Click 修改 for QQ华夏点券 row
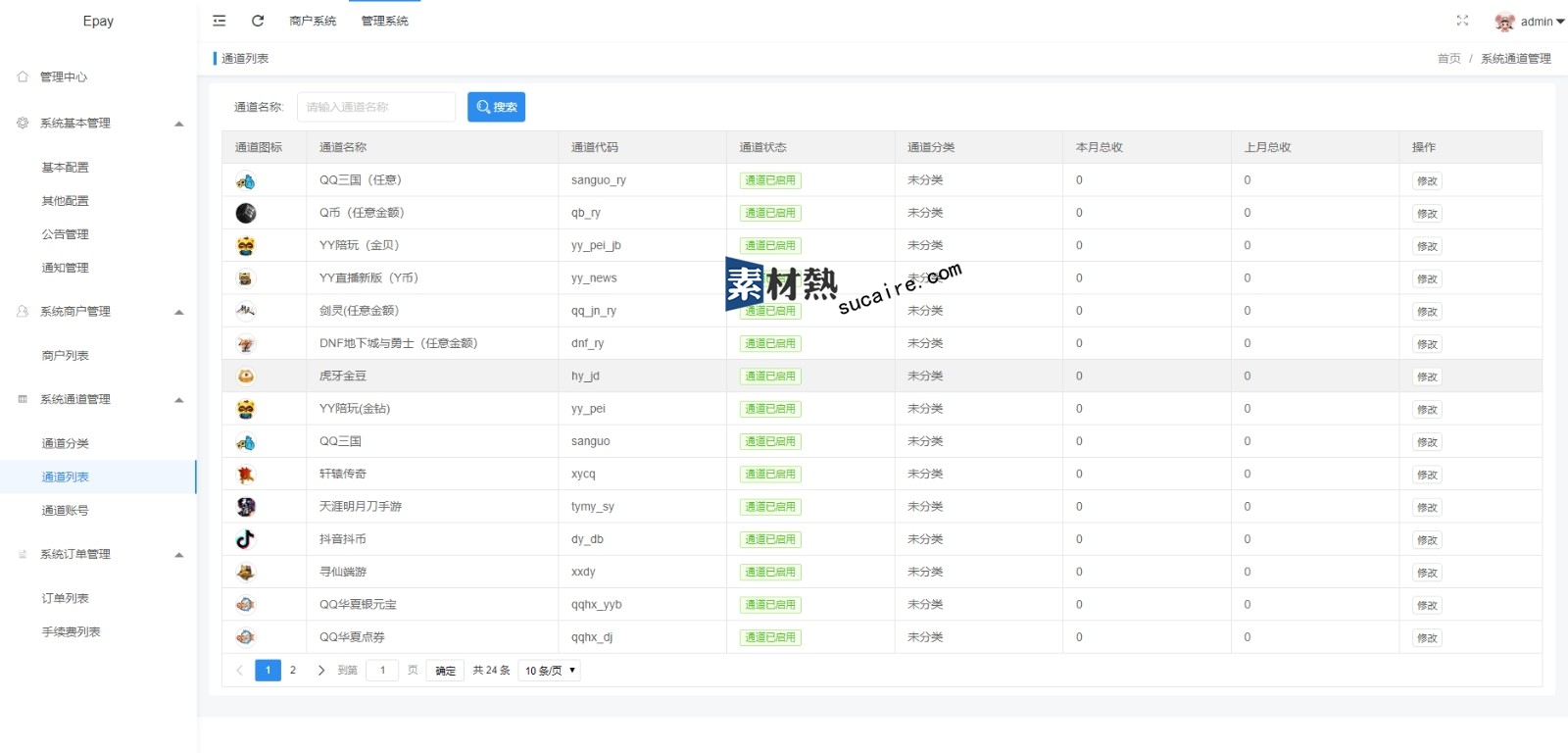Screen dimensions: 1568x753 [x=1427, y=638]
